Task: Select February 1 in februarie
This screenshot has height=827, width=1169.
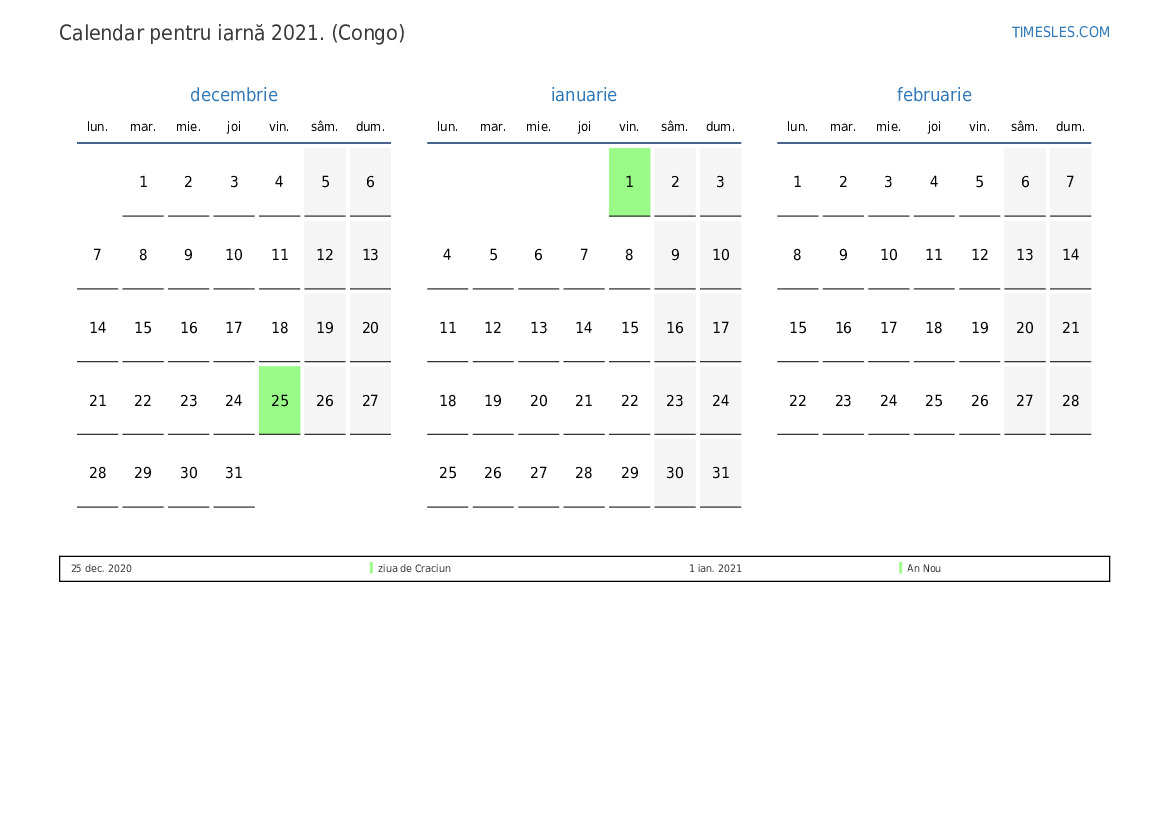Action: [797, 182]
